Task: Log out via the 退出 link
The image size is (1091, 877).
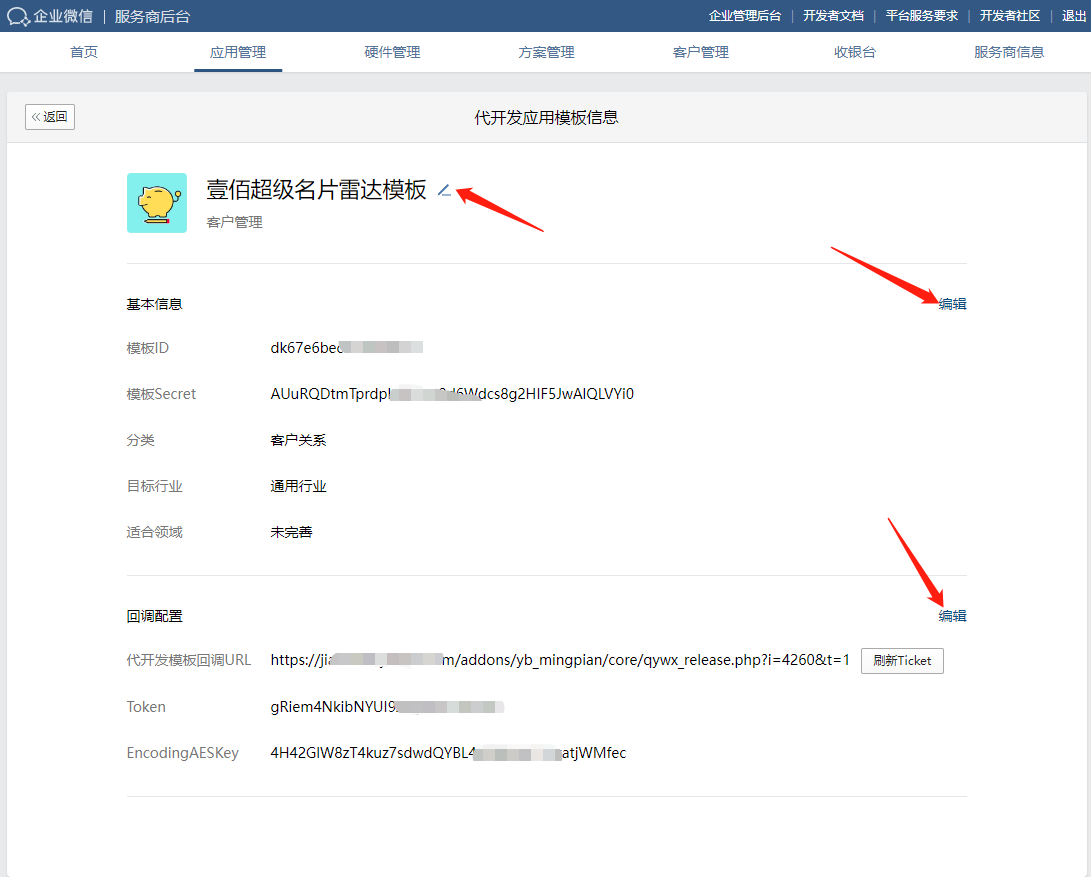Action: tap(1074, 16)
